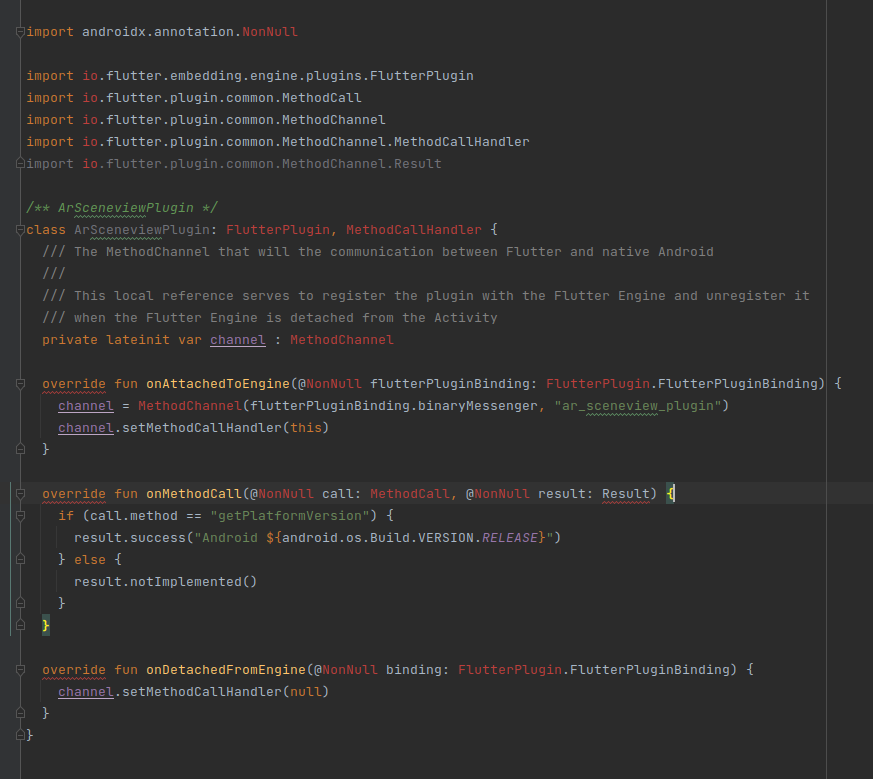873x779 pixels.
Task: Click the lateinit keyword
Action: coord(138,340)
